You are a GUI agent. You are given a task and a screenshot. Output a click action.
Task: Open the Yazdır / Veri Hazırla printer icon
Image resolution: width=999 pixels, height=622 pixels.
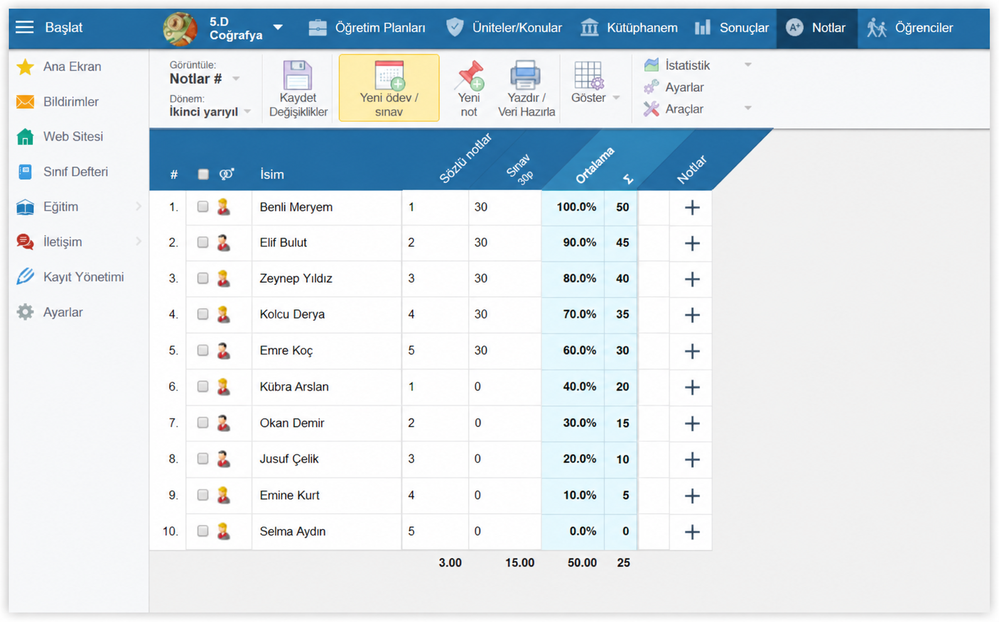pyautogui.click(x=526, y=75)
